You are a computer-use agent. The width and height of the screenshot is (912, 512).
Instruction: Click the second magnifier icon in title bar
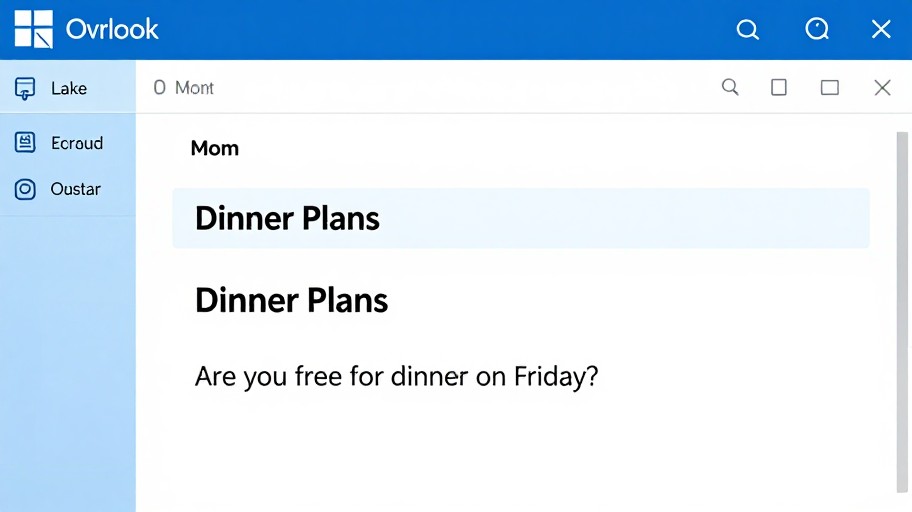point(817,30)
